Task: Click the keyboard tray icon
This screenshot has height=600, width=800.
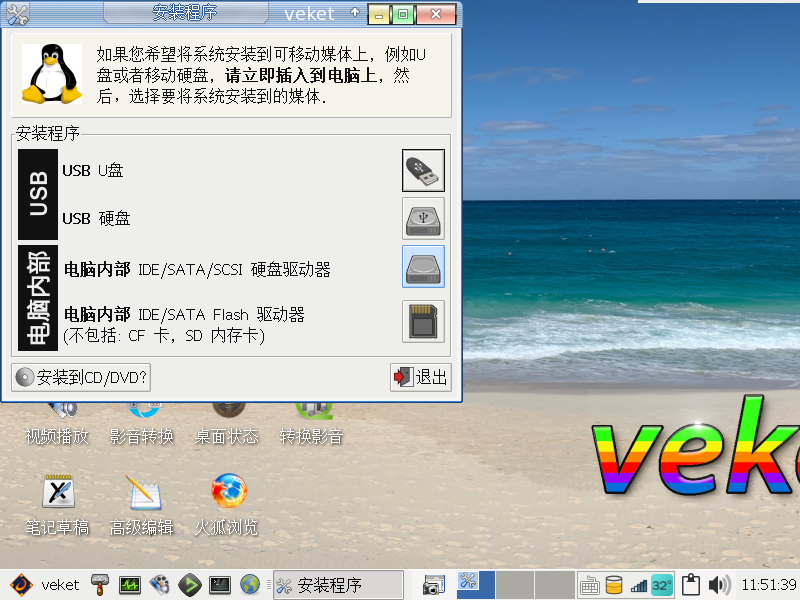Action: pyautogui.click(x=589, y=586)
